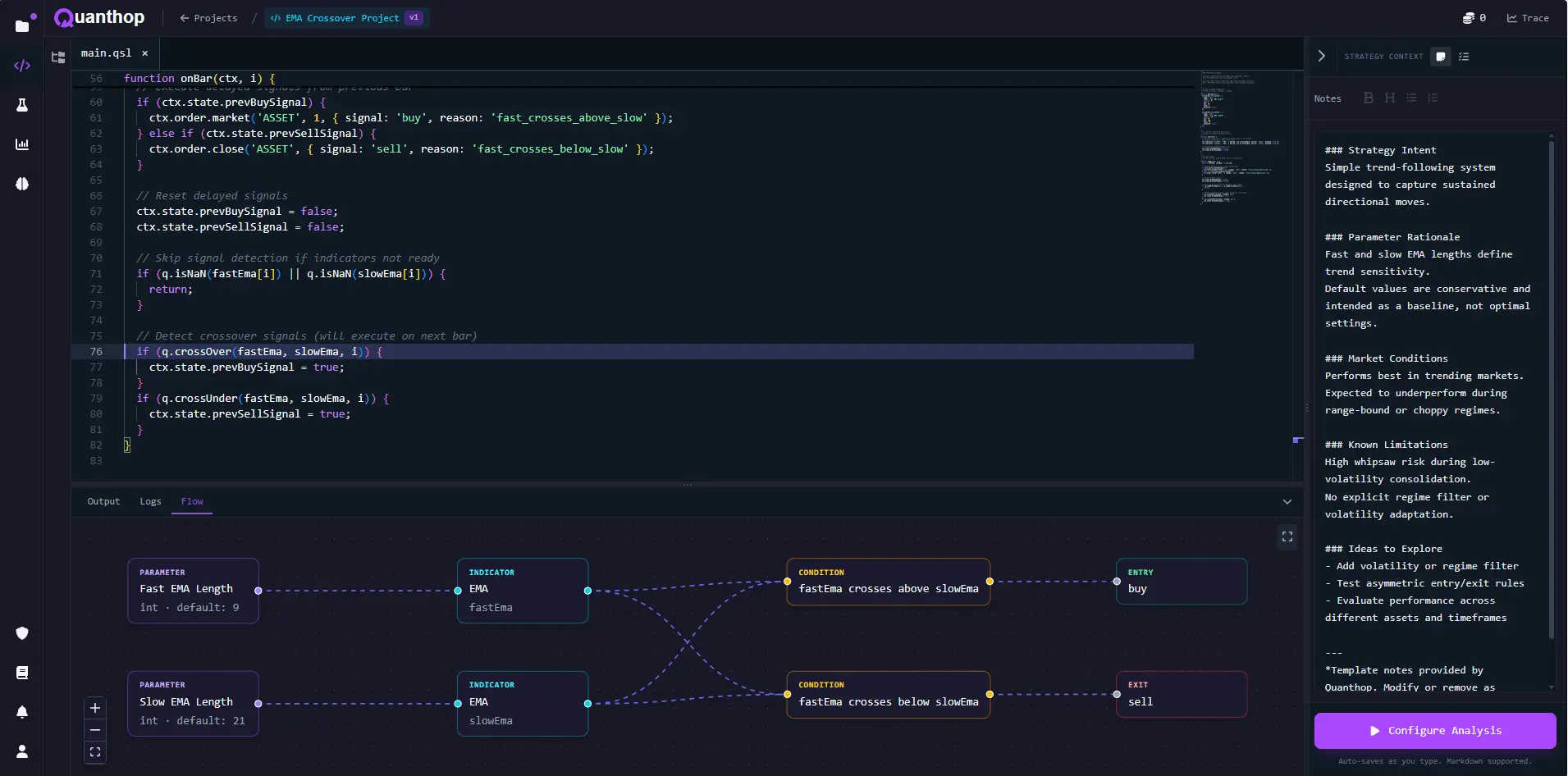
Task: Collapse the bottom panel chevron
Action: coord(1287,502)
